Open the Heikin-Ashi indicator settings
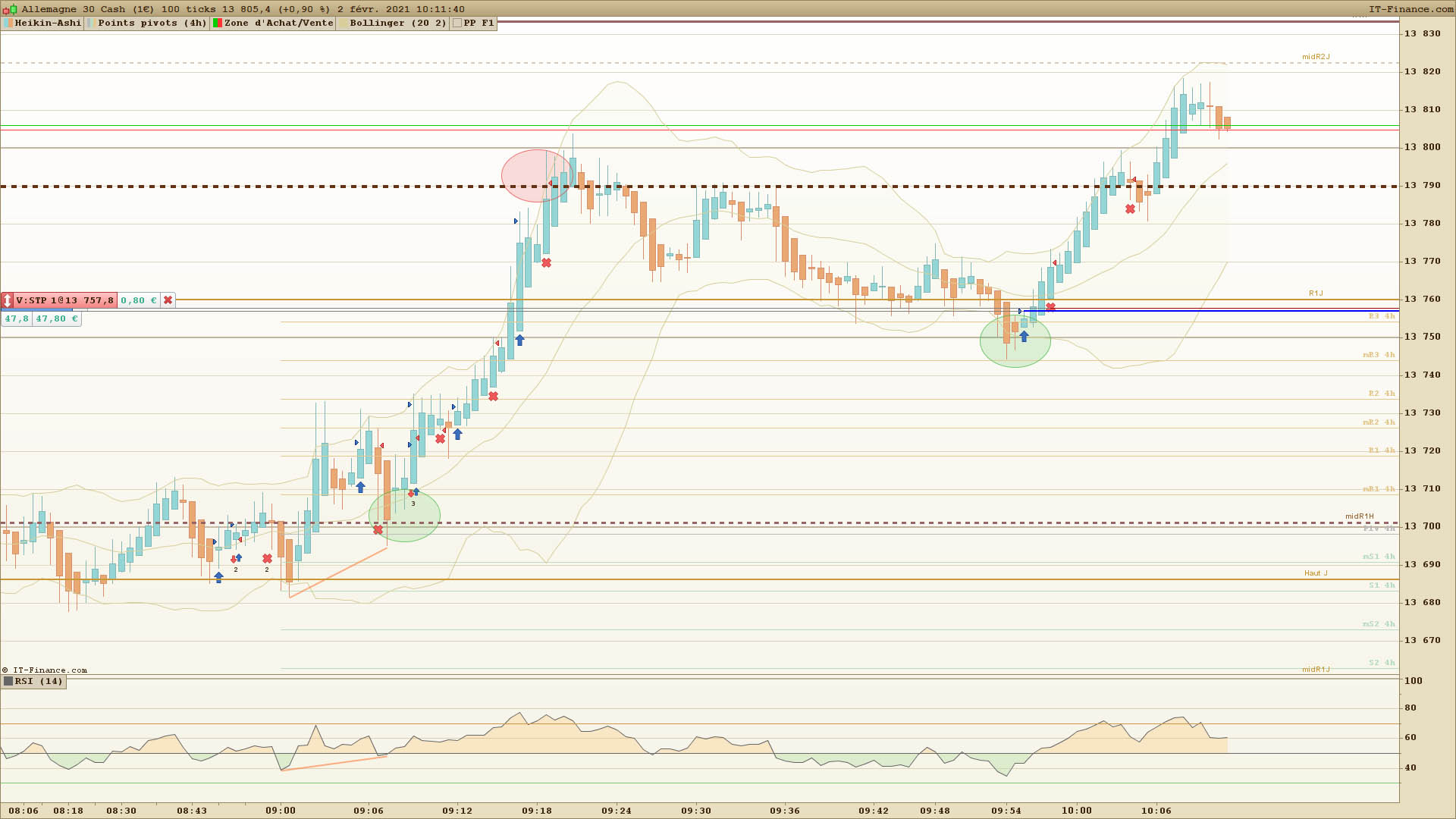 pyautogui.click(x=47, y=24)
